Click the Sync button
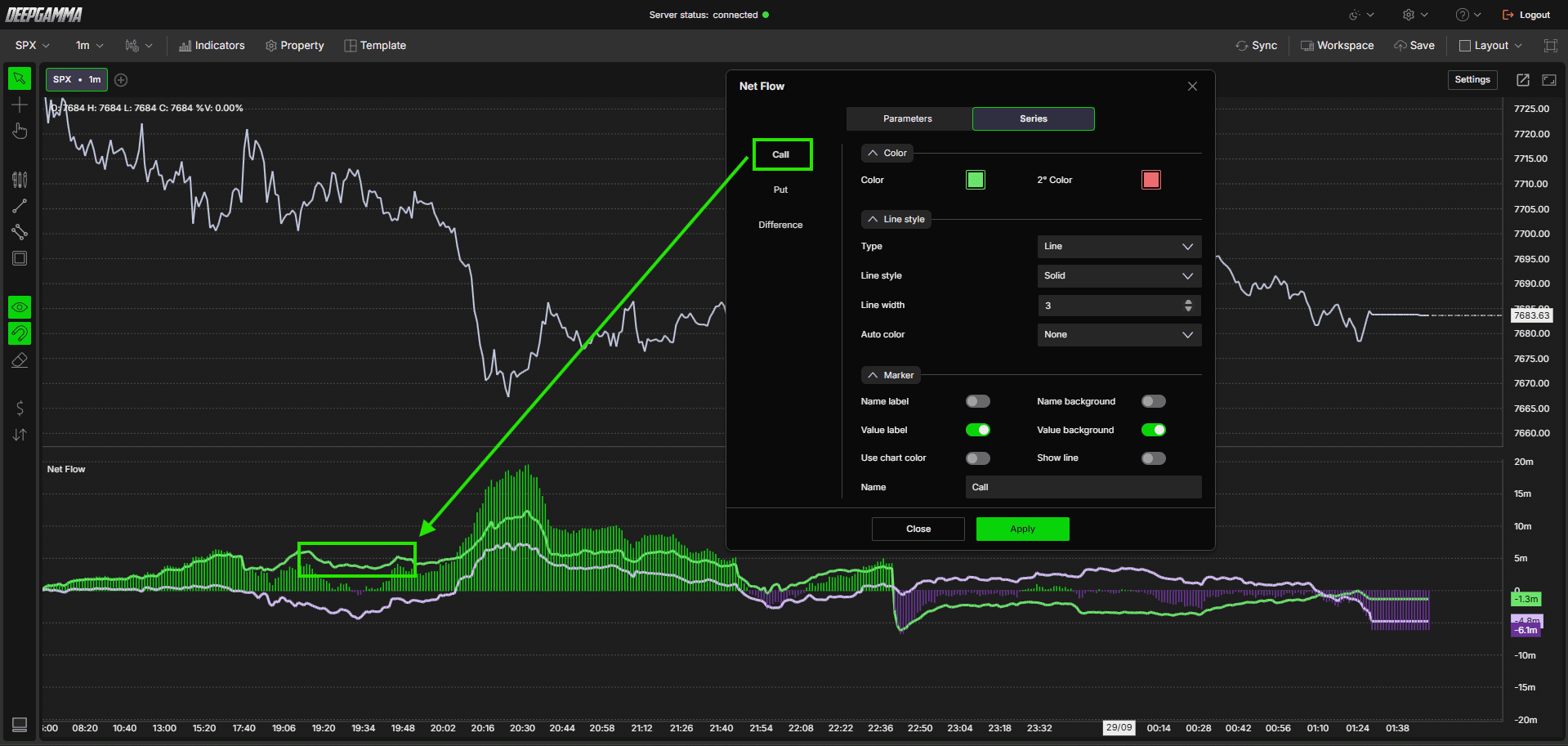 point(1257,46)
